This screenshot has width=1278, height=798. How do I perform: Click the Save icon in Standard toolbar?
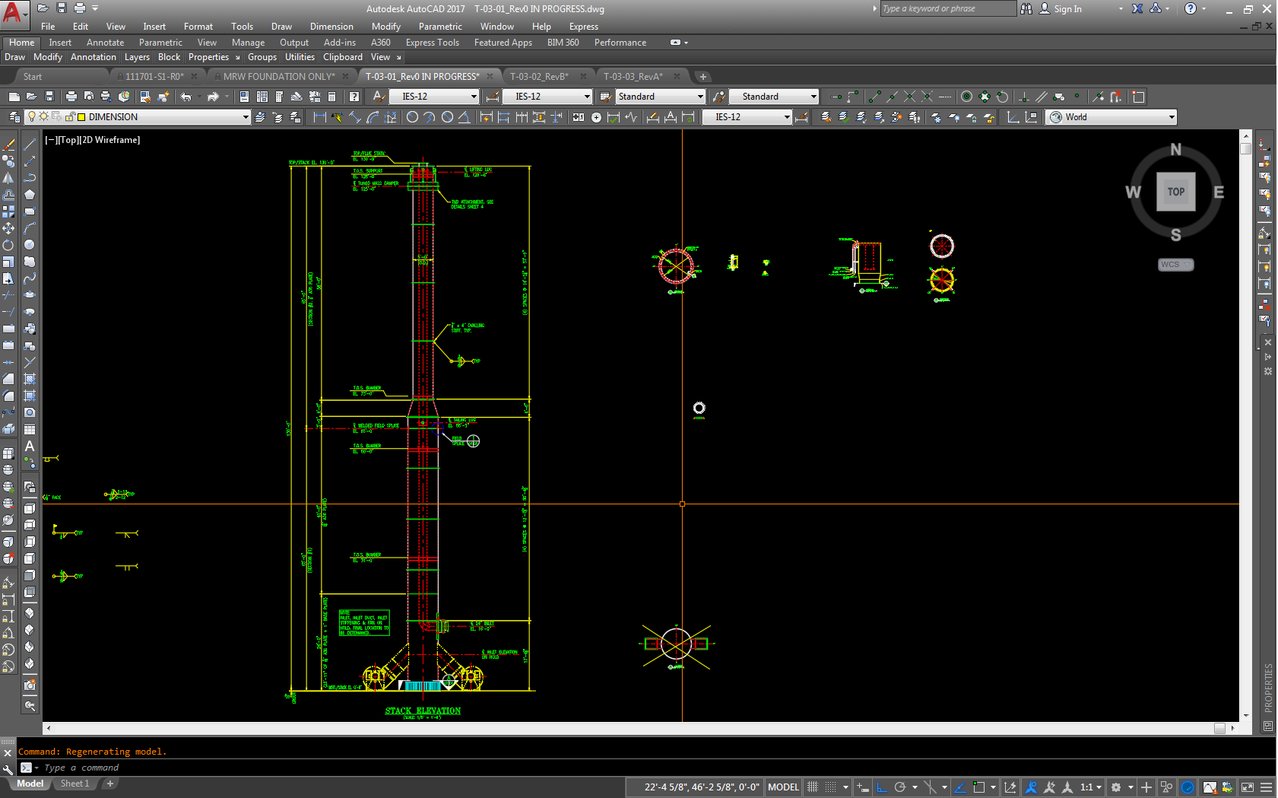(49, 97)
